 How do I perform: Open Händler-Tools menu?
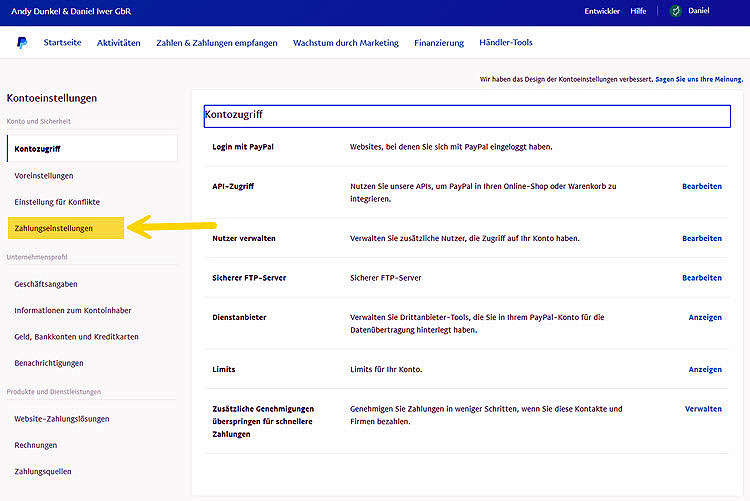pyautogui.click(x=506, y=43)
